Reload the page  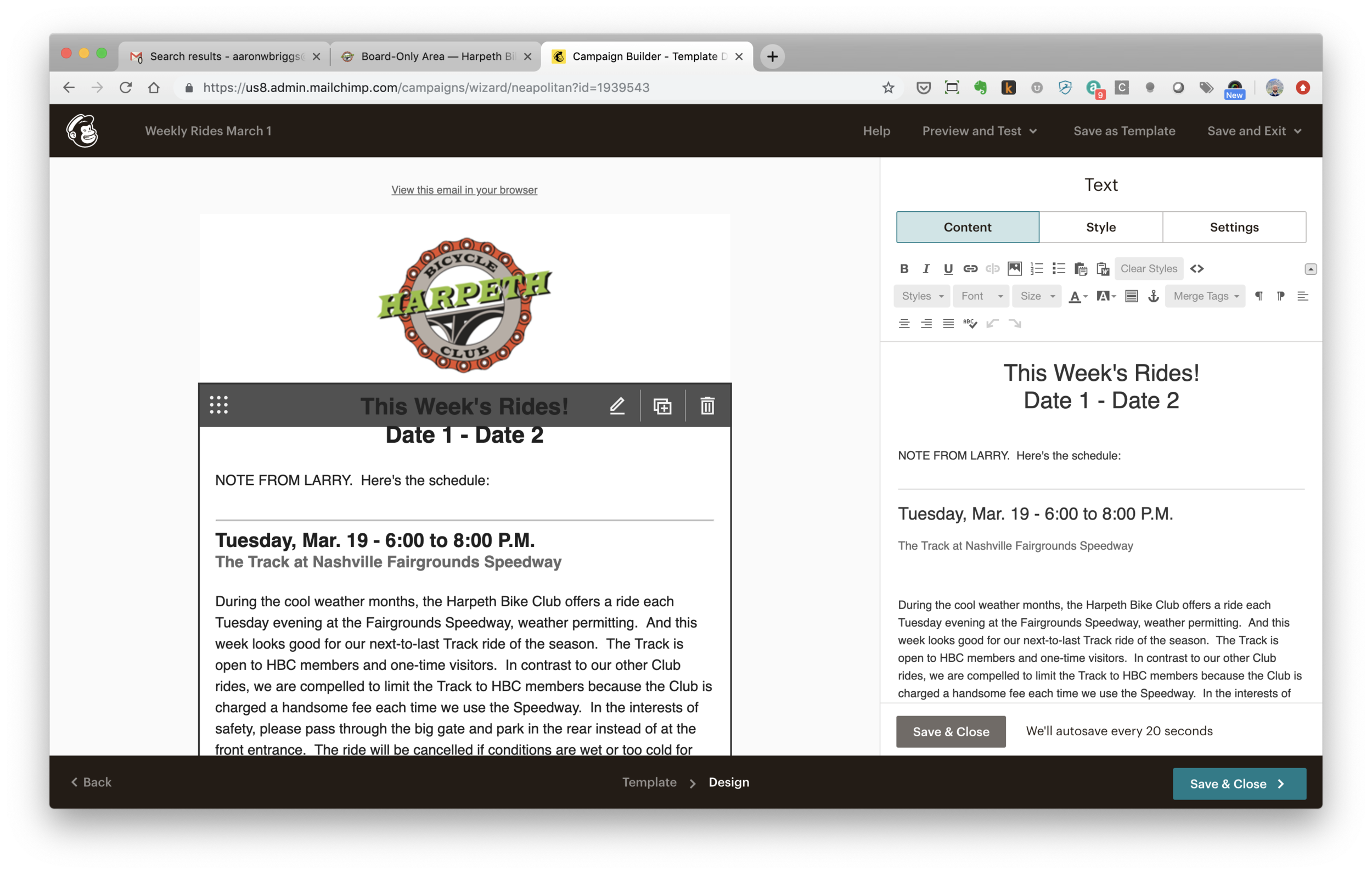pyautogui.click(x=125, y=87)
